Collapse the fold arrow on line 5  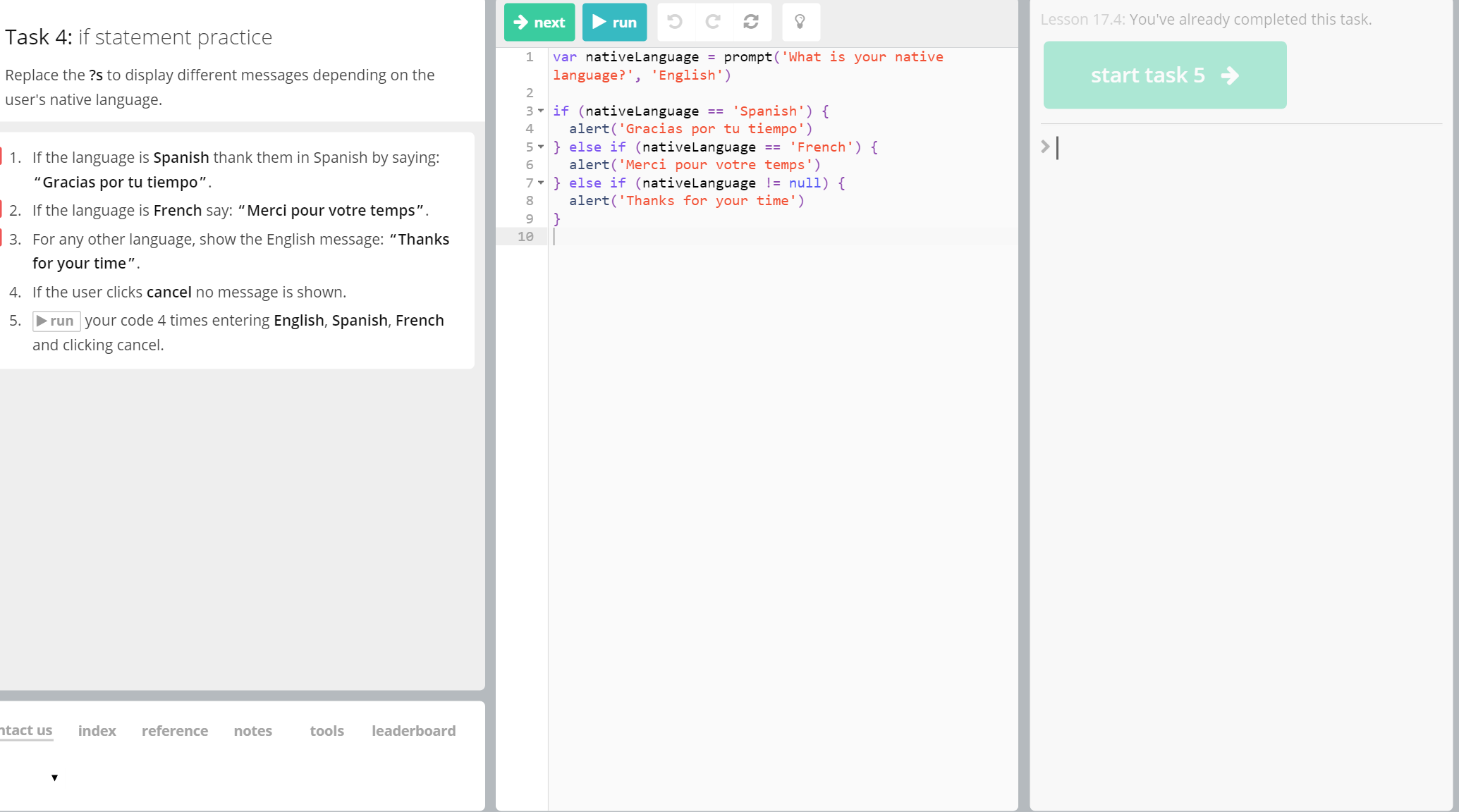coord(541,147)
